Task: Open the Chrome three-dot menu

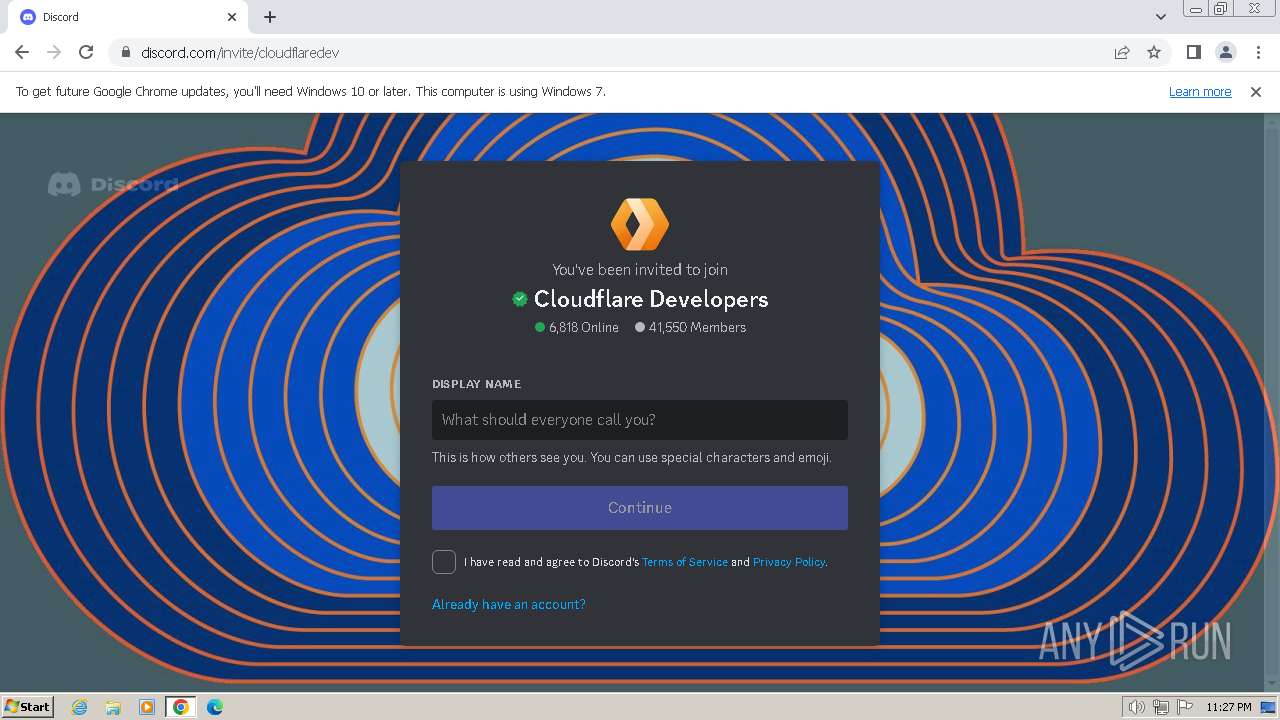Action: click(1258, 52)
